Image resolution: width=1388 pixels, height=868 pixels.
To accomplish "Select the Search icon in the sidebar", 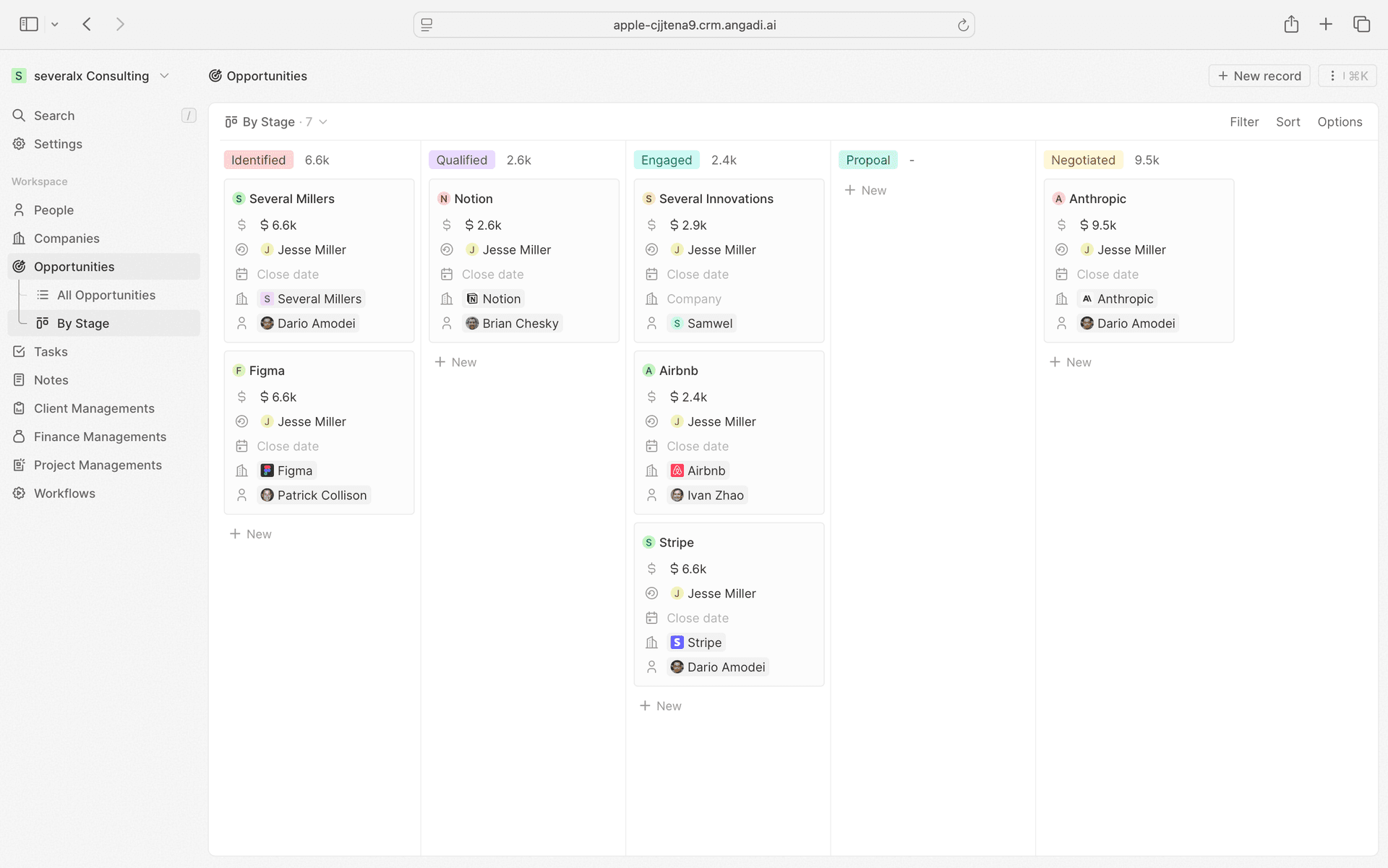I will pyautogui.click(x=18, y=116).
